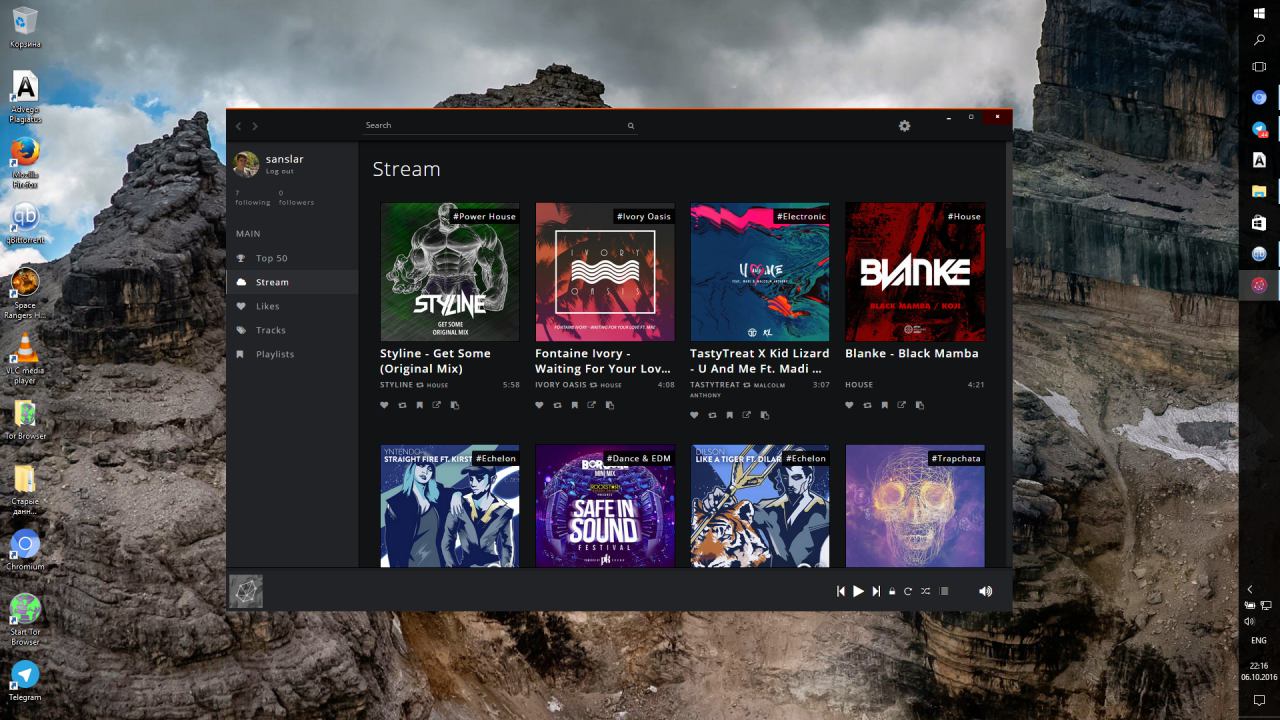This screenshot has height=720, width=1280.
Task: Repost the TastyTreat X Kid Lizard track
Action: 712,415
